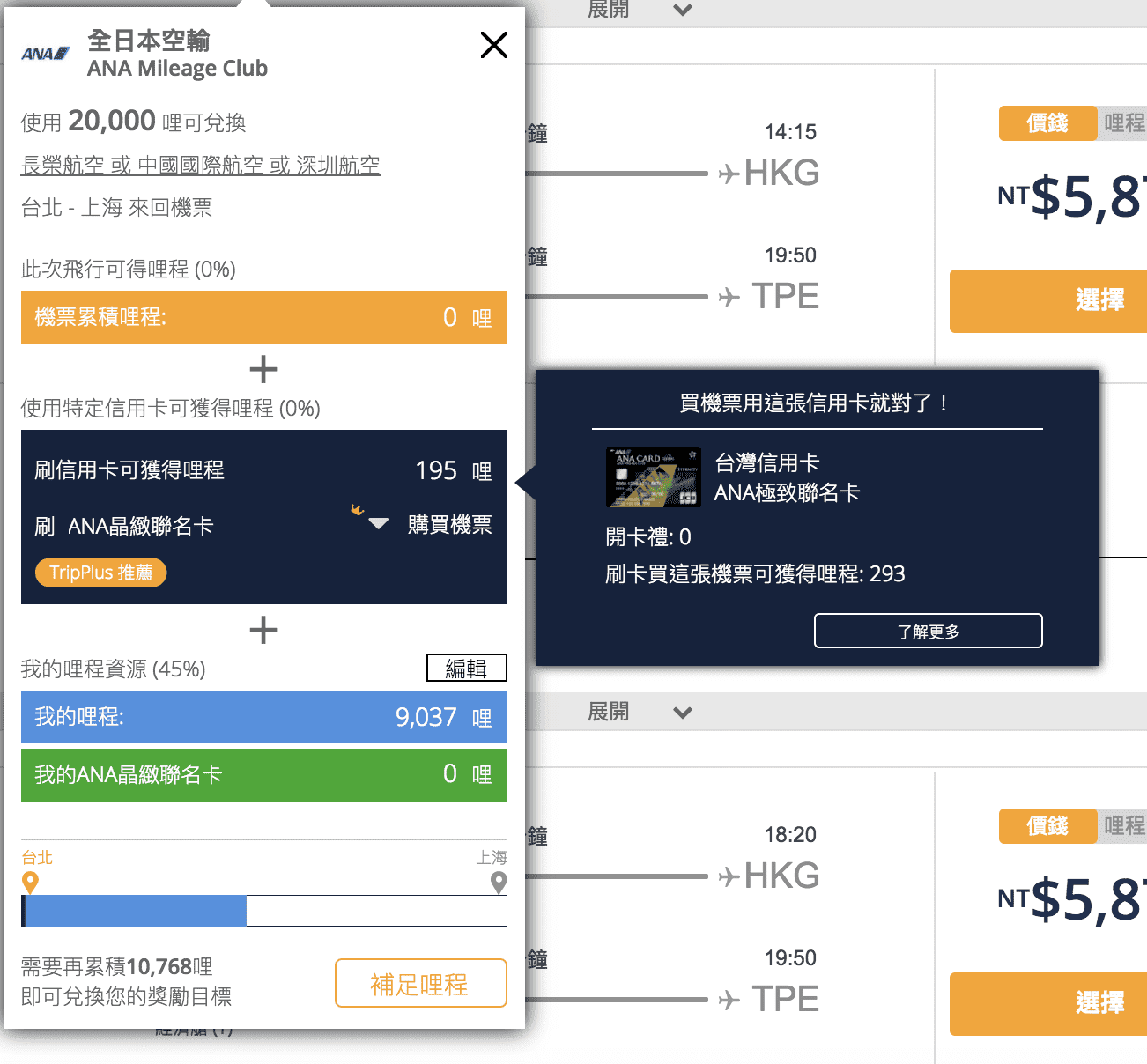
Task: Click 台北 - 上海 來回機票 route text
Action: click(x=117, y=208)
